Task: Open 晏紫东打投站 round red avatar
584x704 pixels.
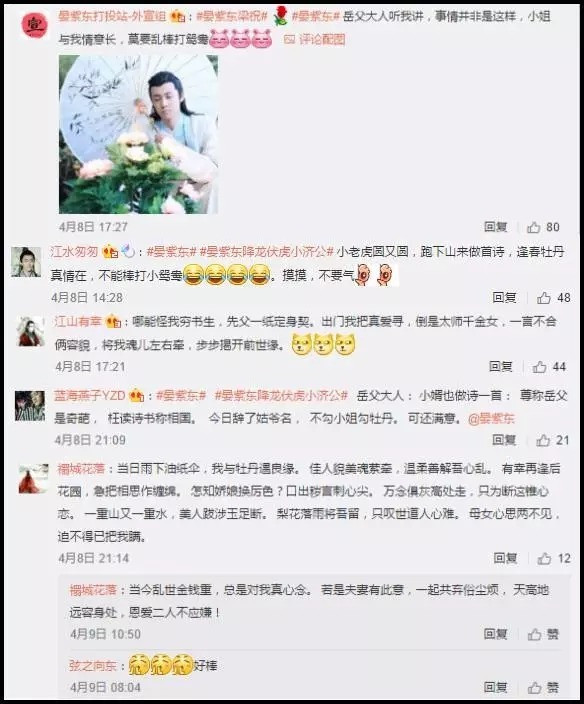Action: point(35,25)
